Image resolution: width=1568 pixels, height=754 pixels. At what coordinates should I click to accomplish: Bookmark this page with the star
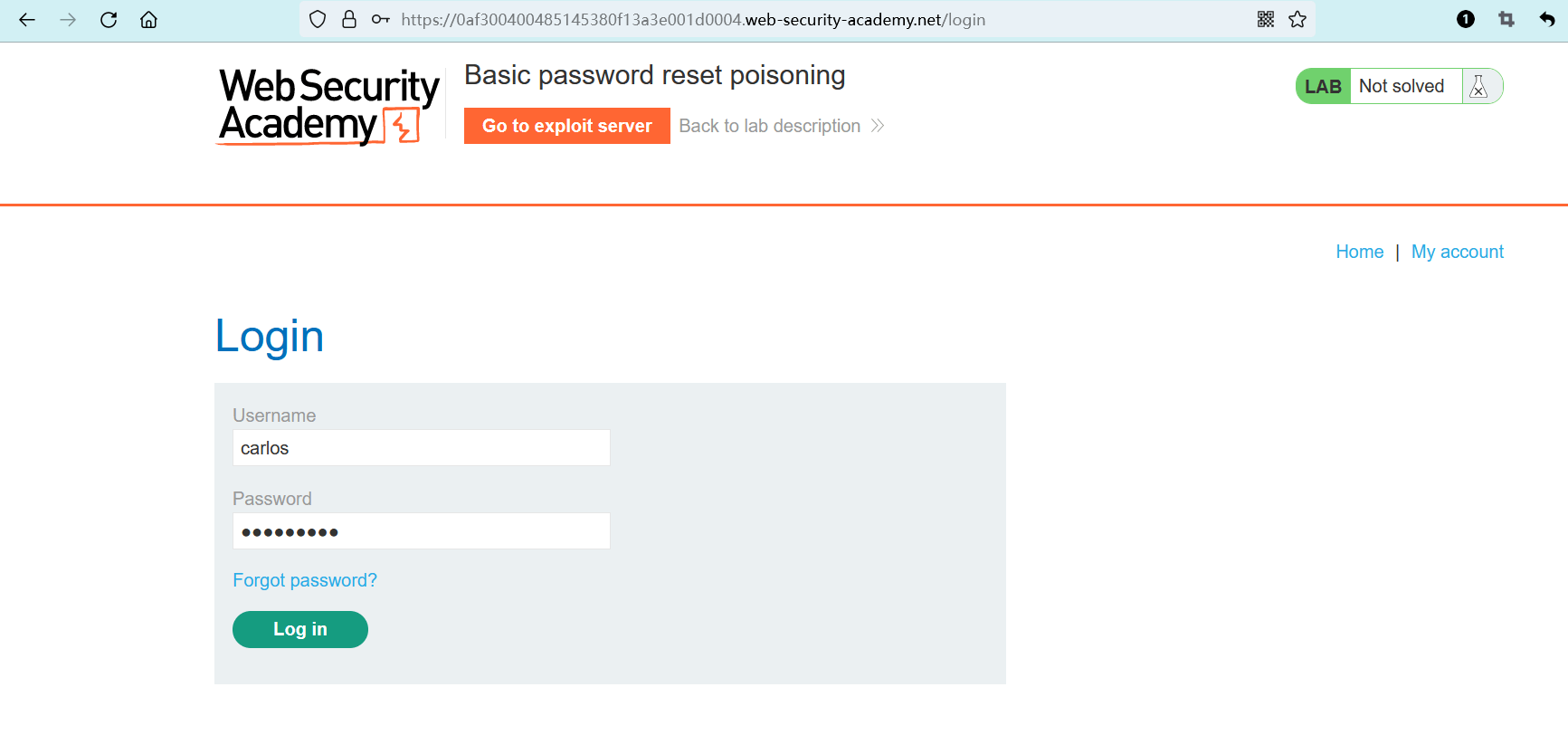coord(1297,20)
